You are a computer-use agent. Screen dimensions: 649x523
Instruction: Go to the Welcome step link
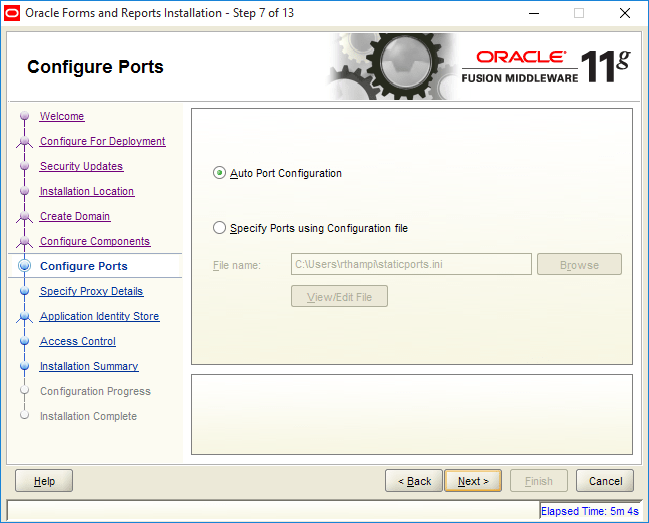point(62,116)
